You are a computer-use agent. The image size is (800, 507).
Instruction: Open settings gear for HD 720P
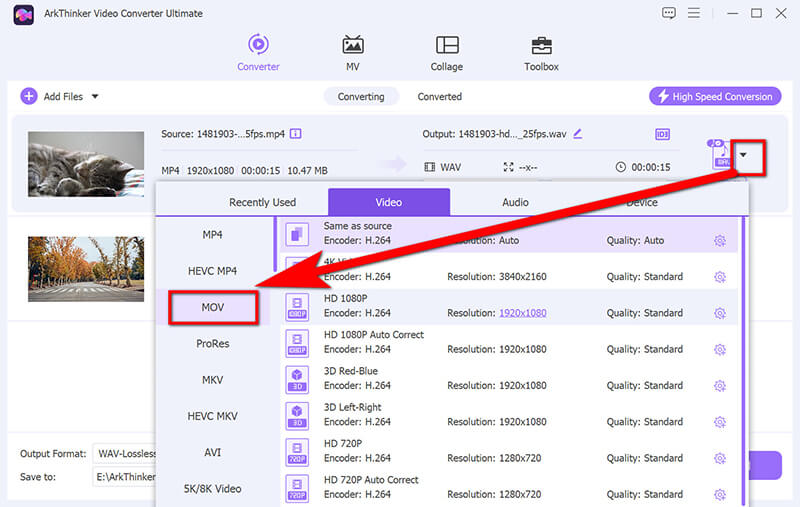tap(719, 458)
